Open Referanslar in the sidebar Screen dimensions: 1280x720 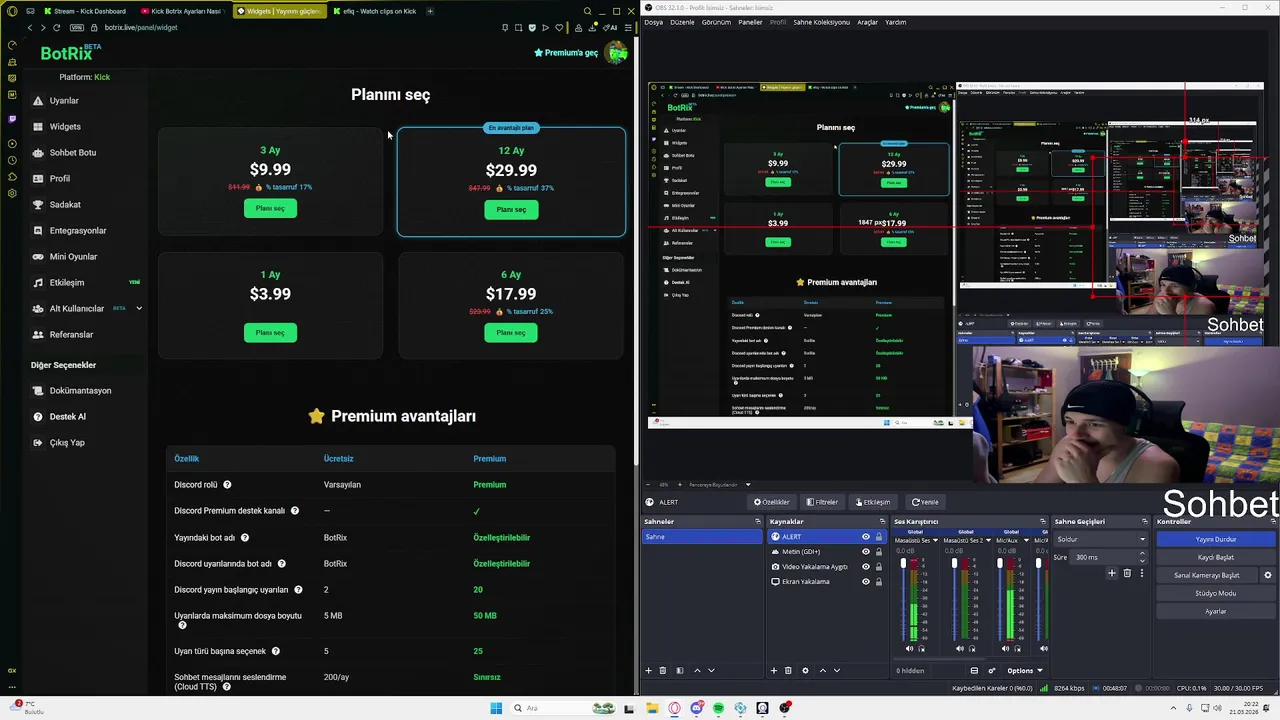(x=71, y=335)
